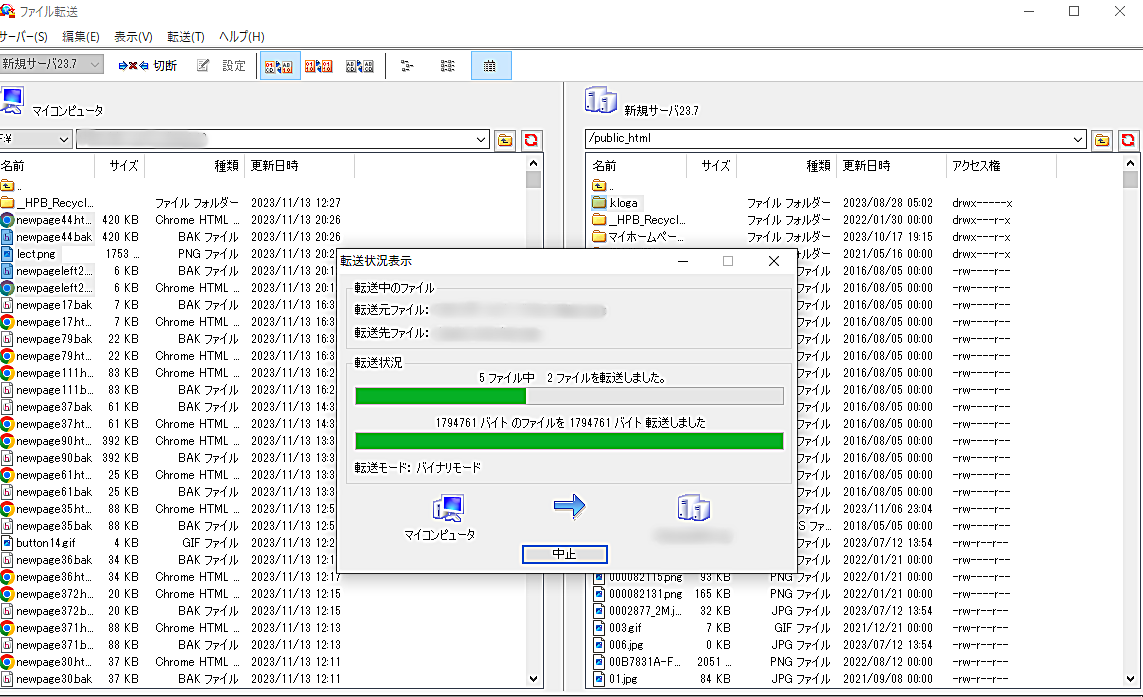Click the 01.jpg image file icon

[x=599, y=679]
